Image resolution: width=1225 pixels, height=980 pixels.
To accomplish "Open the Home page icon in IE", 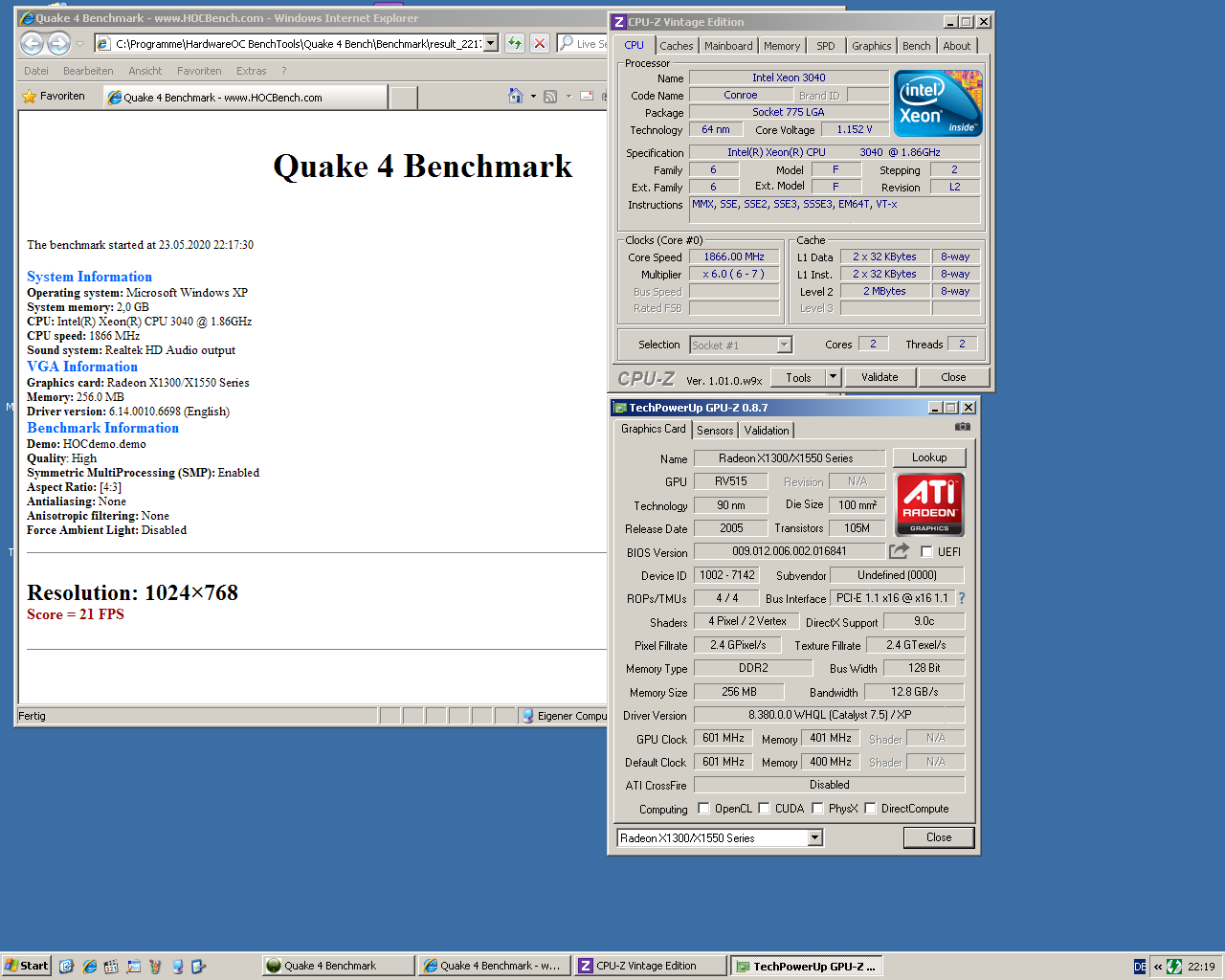I will [516, 96].
